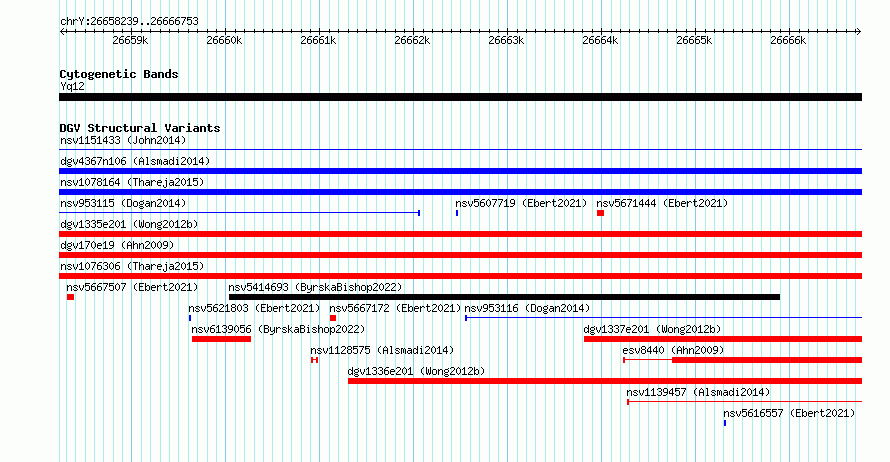
Task: Click the nsv5667172 (Ebert2021) label
Action: click(x=395, y=308)
